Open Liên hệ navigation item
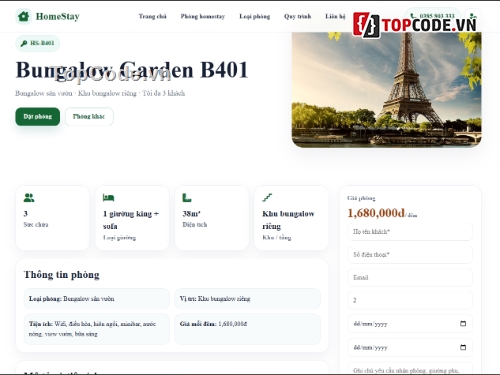This screenshot has width=500, height=375. click(x=335, y=16)
